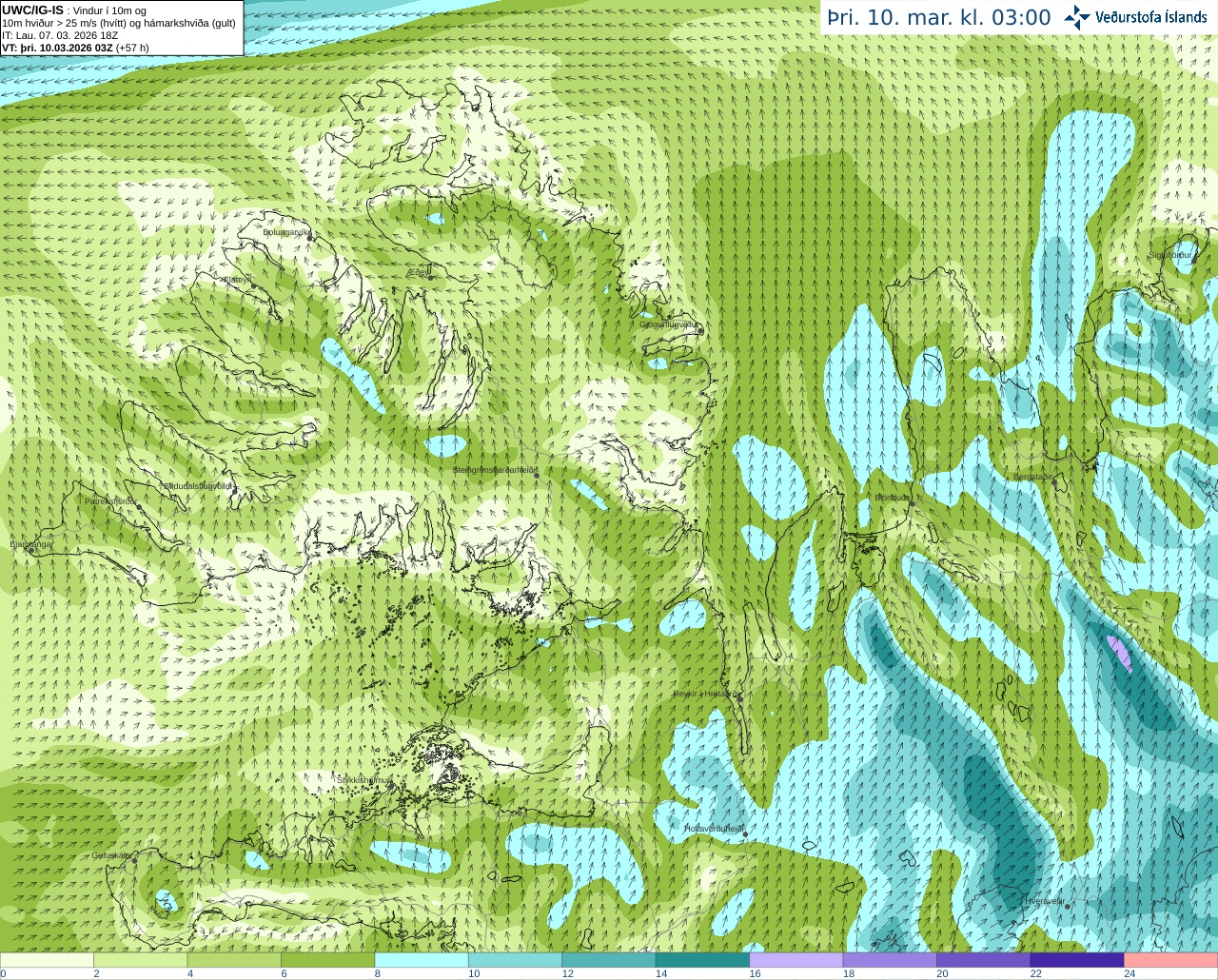Click the Bjargtangar station marker

pyautogui.click(x=31, y=550)
